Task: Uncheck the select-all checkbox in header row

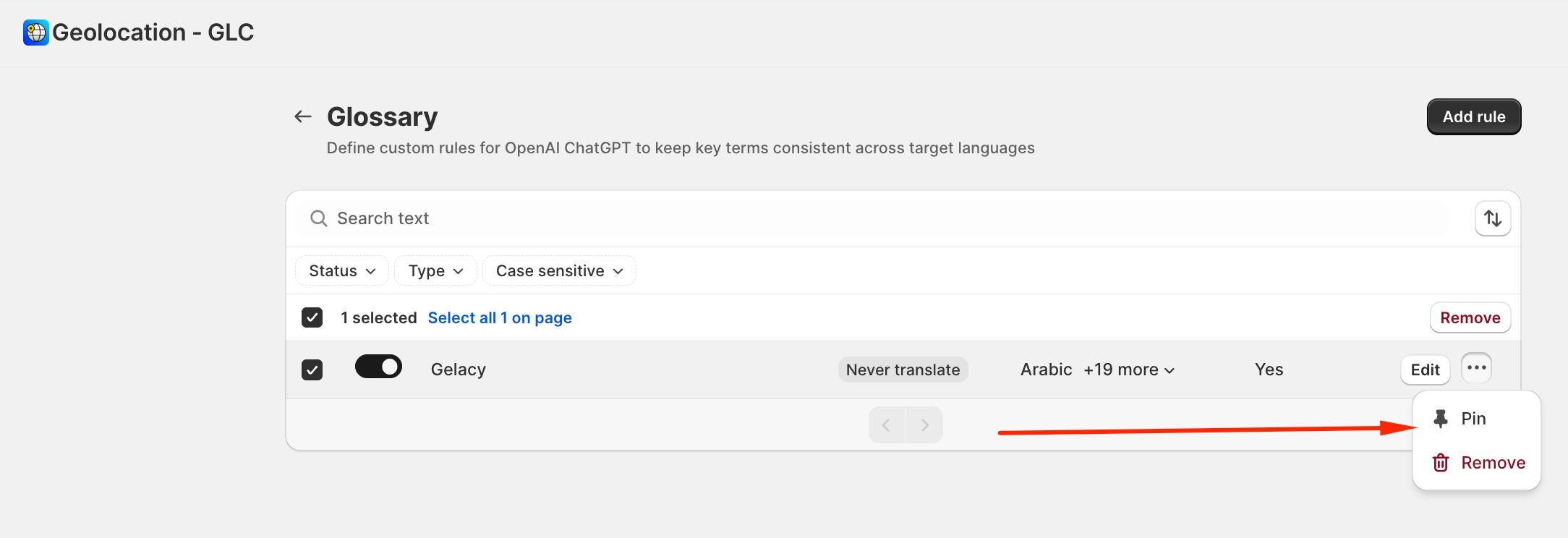Action: pyautogui.click(x=312, y=317)
